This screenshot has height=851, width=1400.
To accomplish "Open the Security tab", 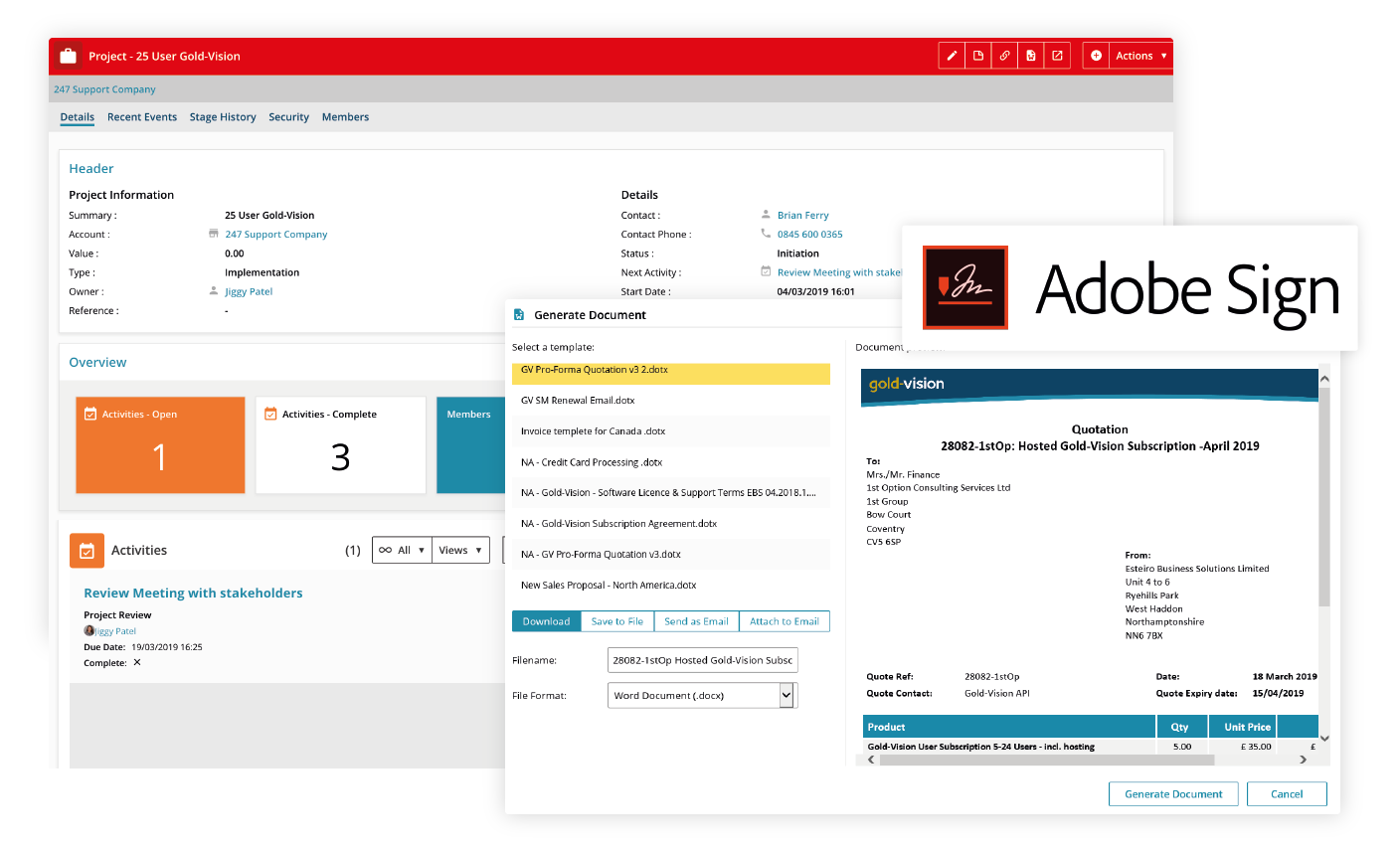I will point(288,116).
